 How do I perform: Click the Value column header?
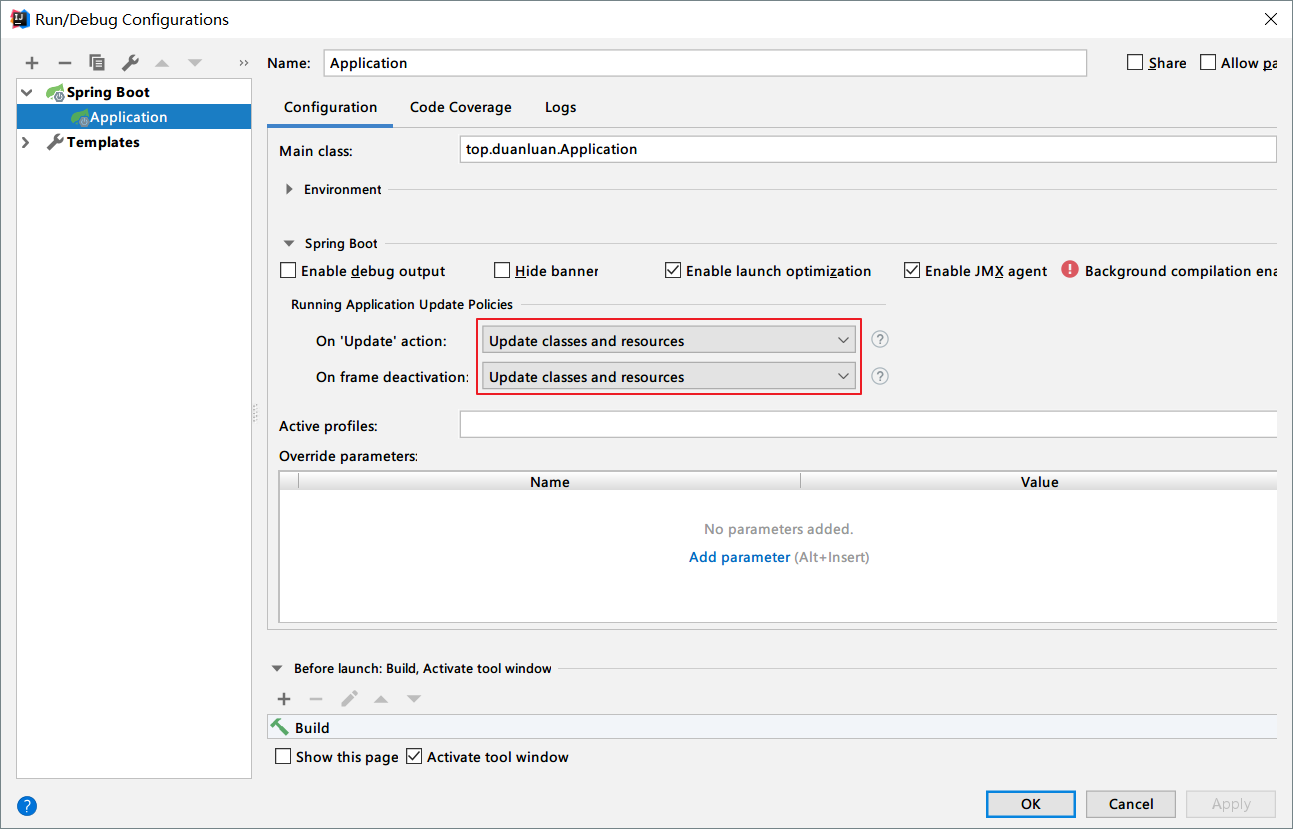click(1040, 481)
